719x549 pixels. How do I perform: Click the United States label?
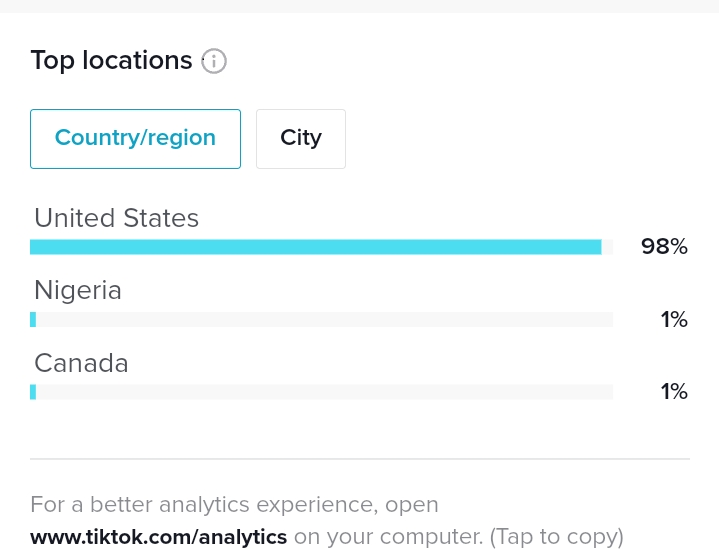click(x=116, y=218)
